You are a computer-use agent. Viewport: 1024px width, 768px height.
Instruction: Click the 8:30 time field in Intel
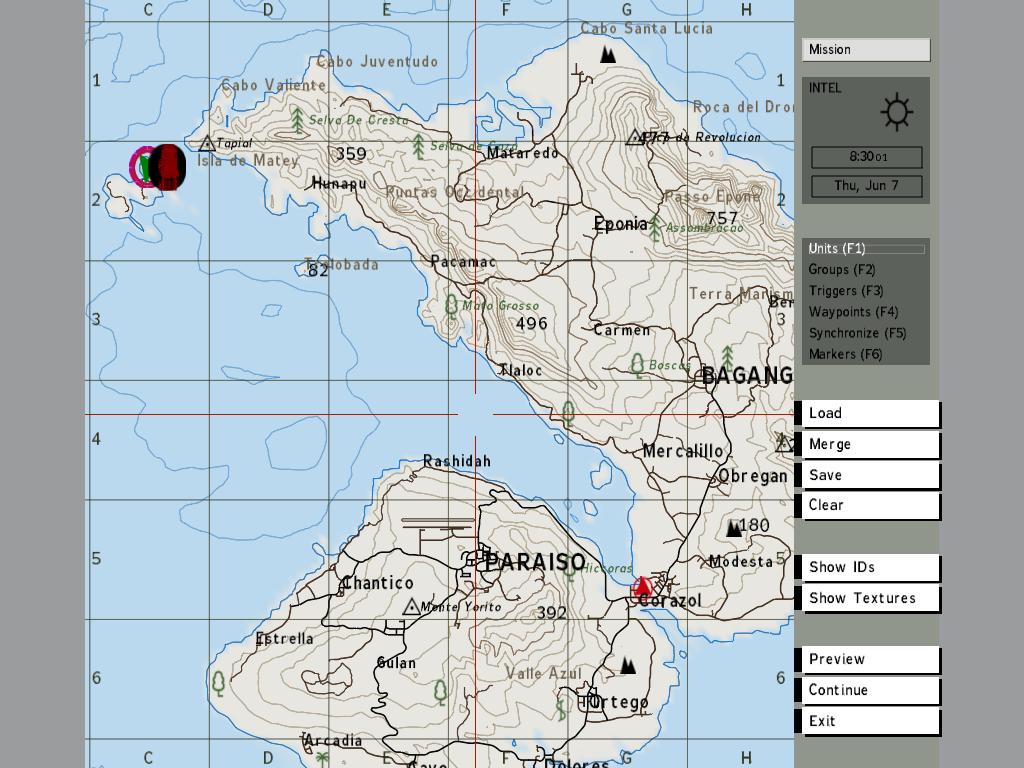(867, 157)
